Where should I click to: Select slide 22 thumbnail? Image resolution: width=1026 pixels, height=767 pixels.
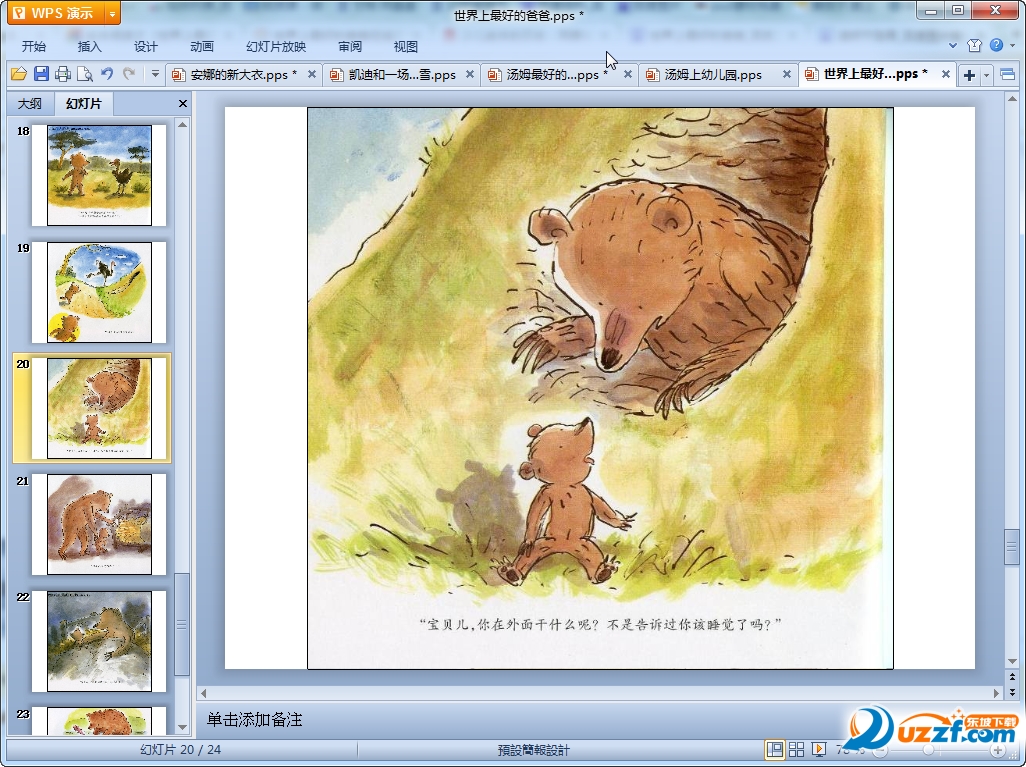pyautogui.click(x=99, y=641)
